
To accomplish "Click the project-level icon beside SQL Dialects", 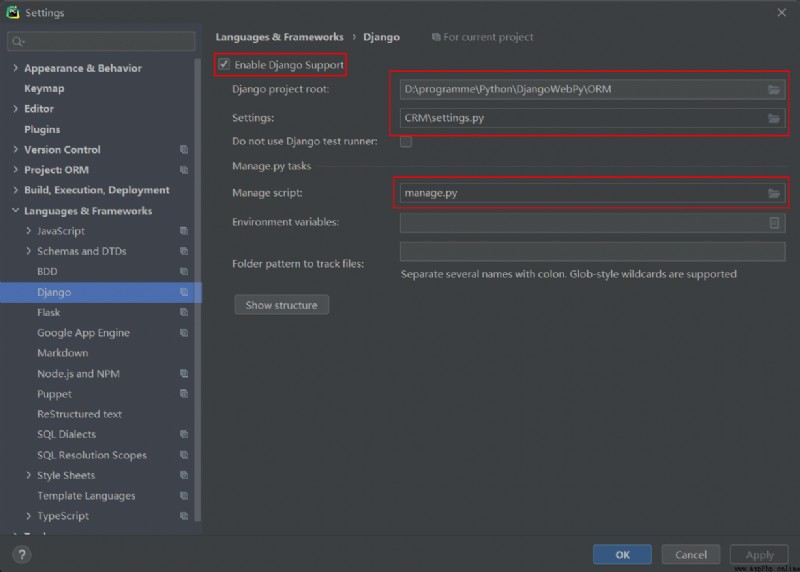I will coord(184,434).
